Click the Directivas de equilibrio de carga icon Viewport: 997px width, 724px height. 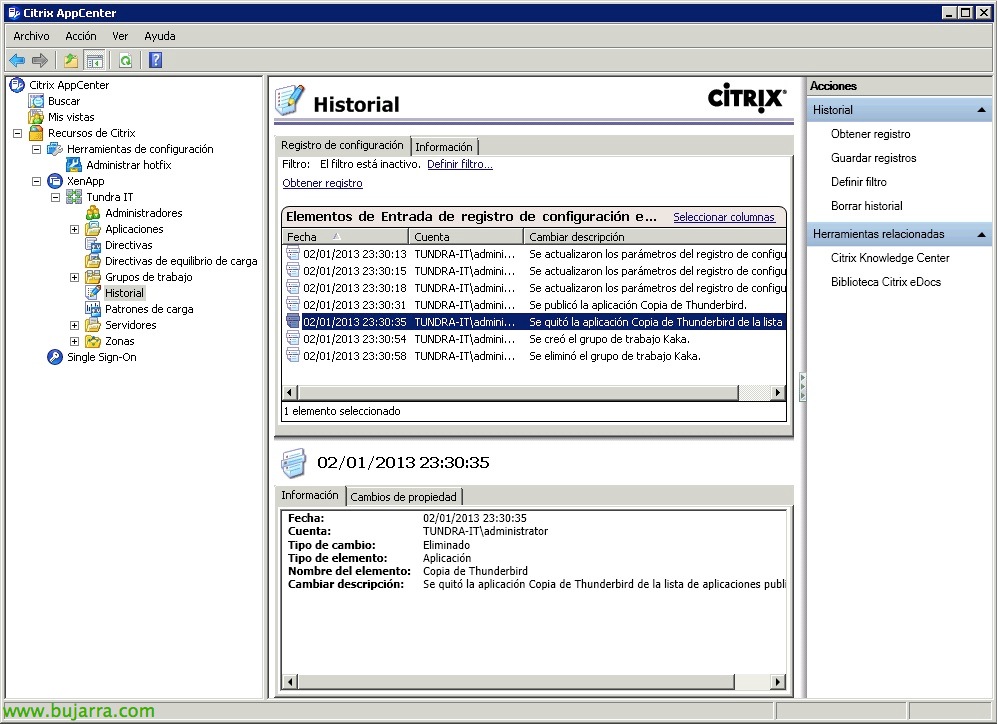coord(93,261)
